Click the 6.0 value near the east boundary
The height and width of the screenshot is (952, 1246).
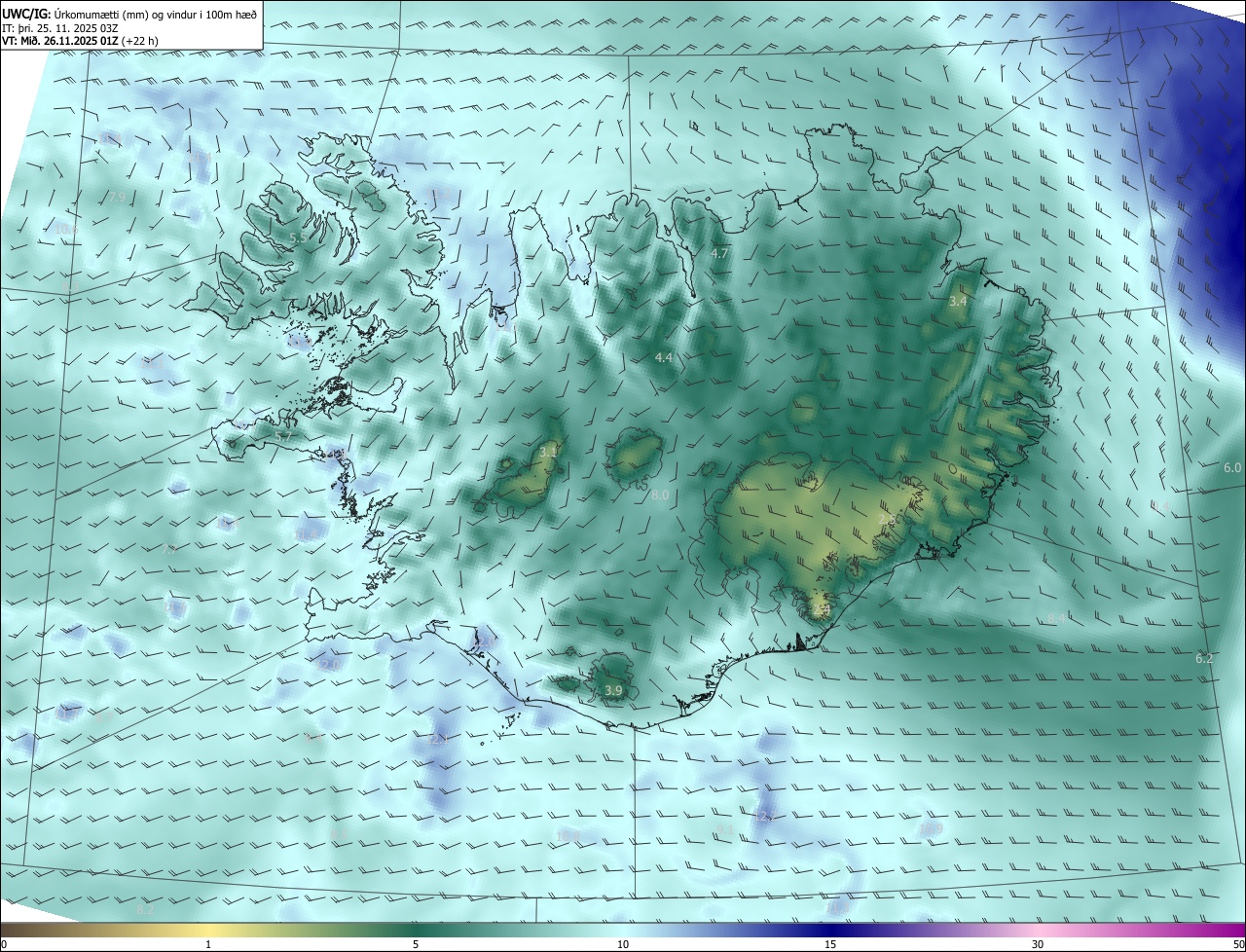tap(1232, 468)
